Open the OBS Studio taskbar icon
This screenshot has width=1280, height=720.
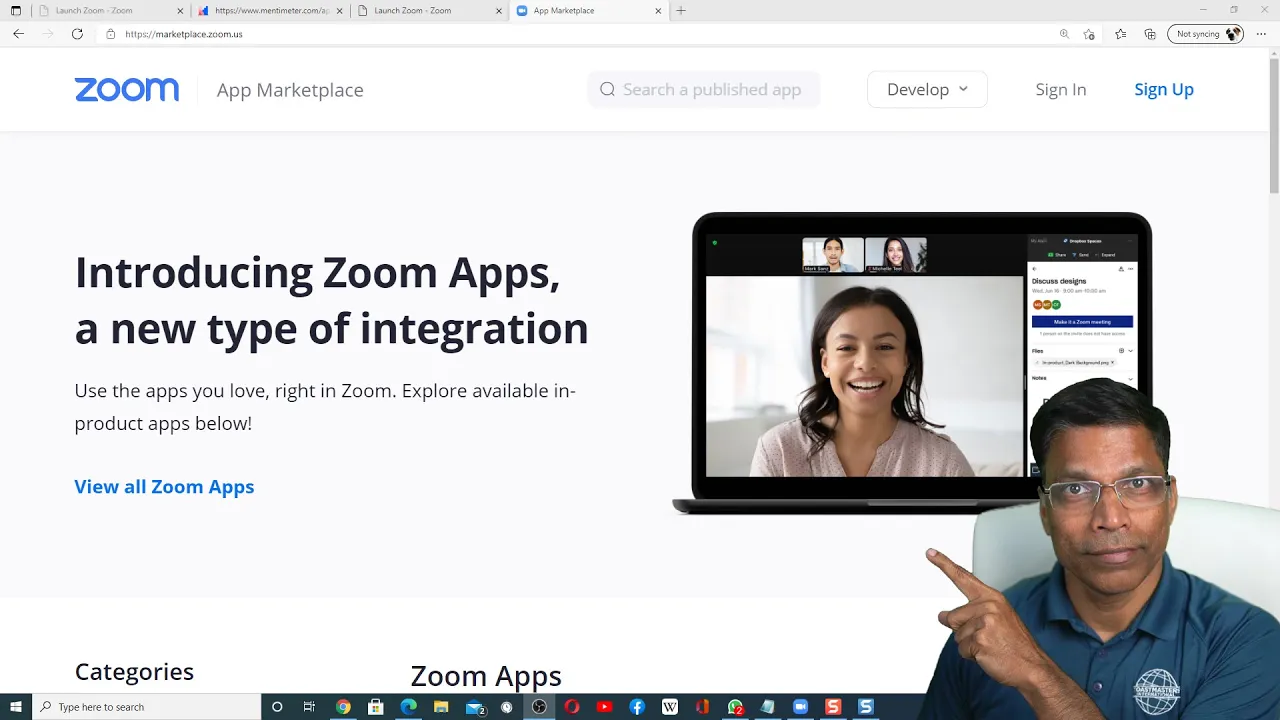click(x=539, y=707)
